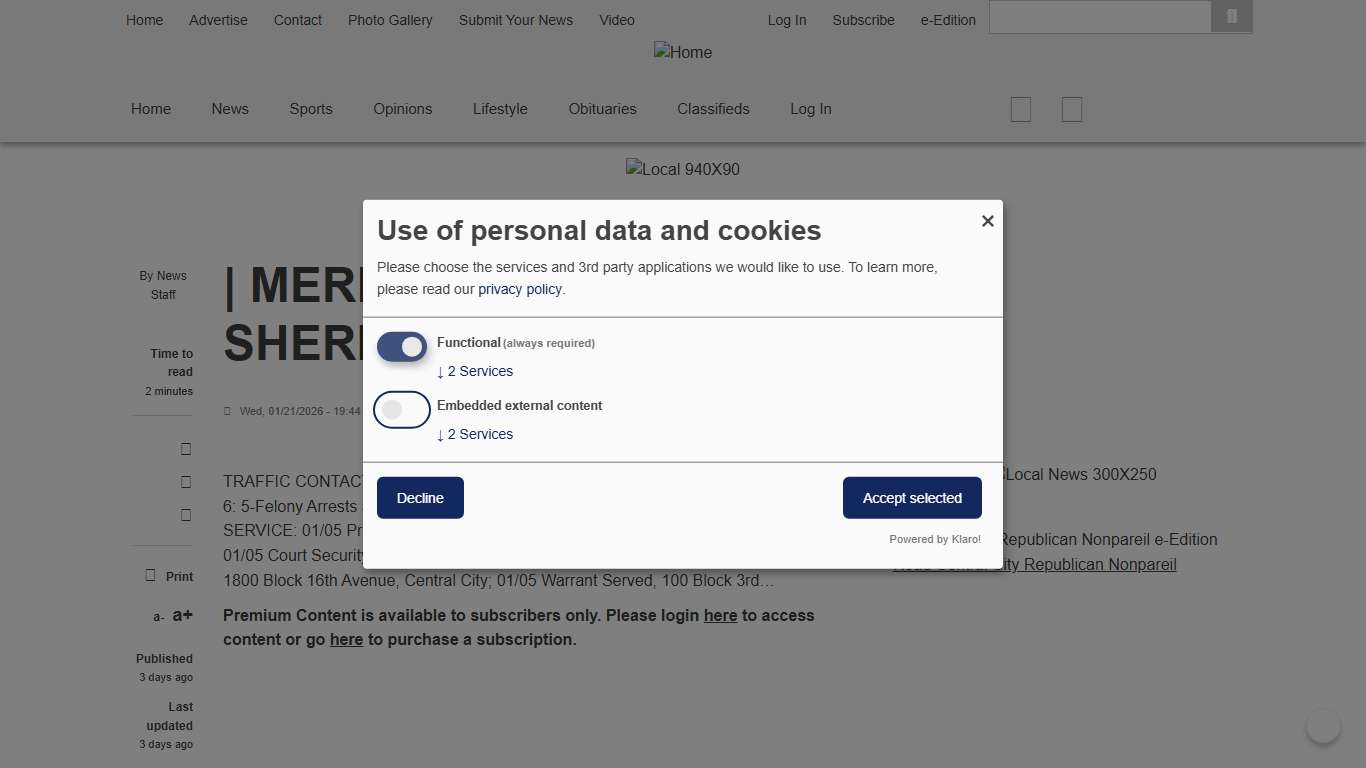Screen dimensions: 1366x768
Task: Close the cookie dialog with the X
Action: click(x=987, y=221)
